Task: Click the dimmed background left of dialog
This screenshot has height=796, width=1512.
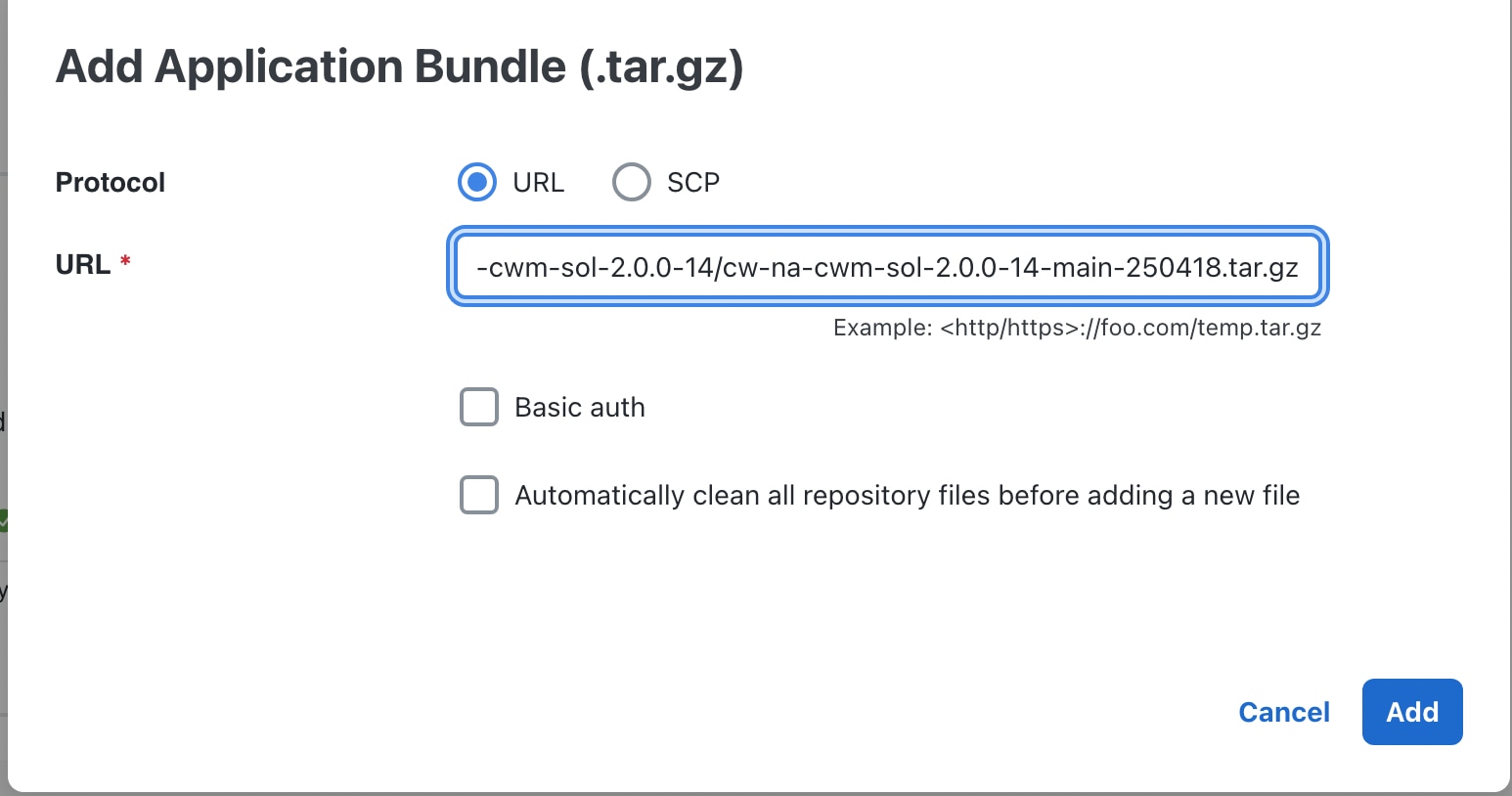Action: 3,293
